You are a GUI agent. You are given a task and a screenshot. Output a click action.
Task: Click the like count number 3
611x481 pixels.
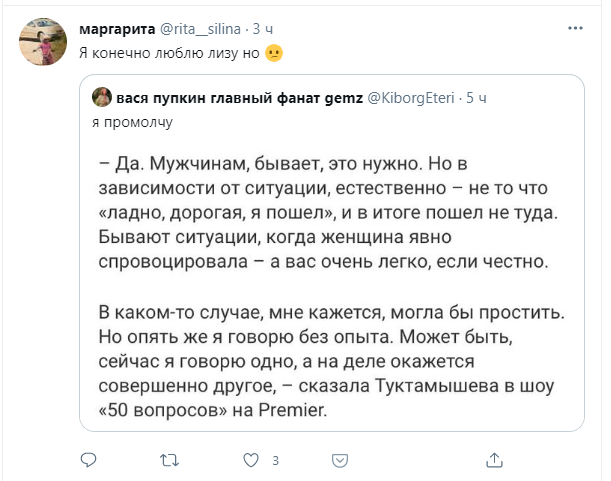(274, 461)
